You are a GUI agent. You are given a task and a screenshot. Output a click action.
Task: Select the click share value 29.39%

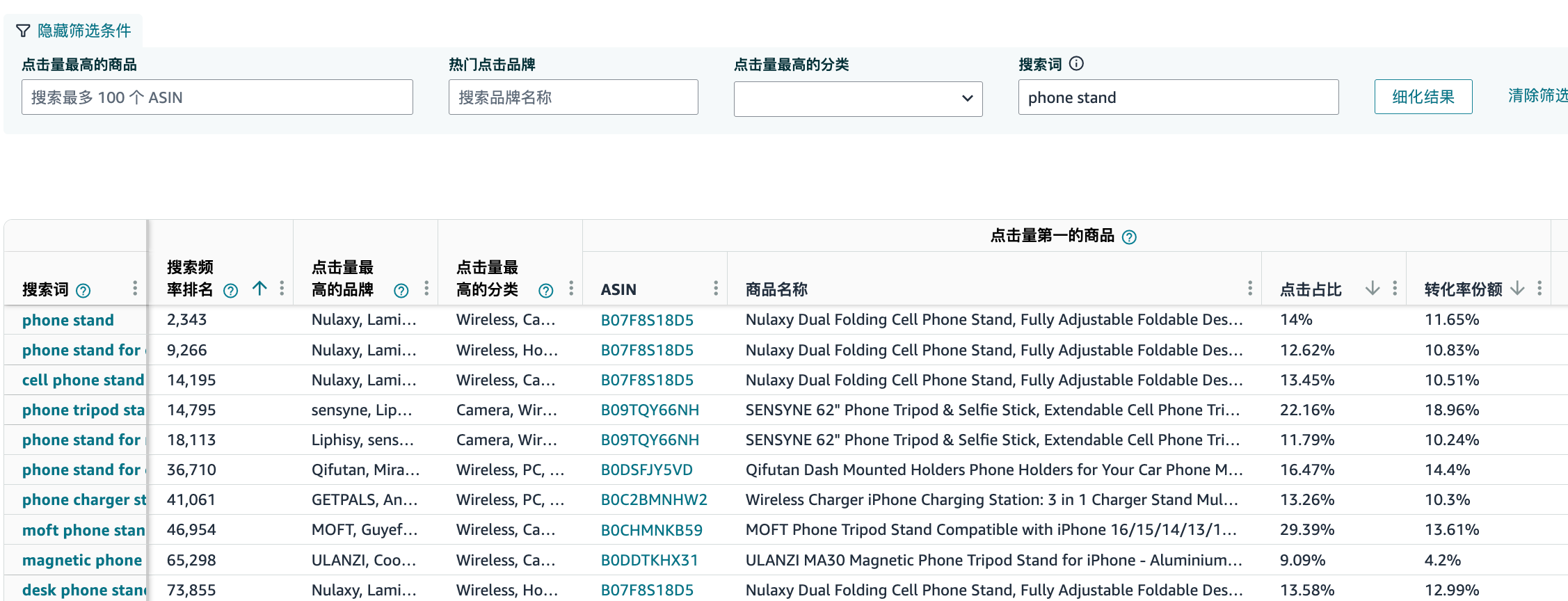(x=1307, y=529)
